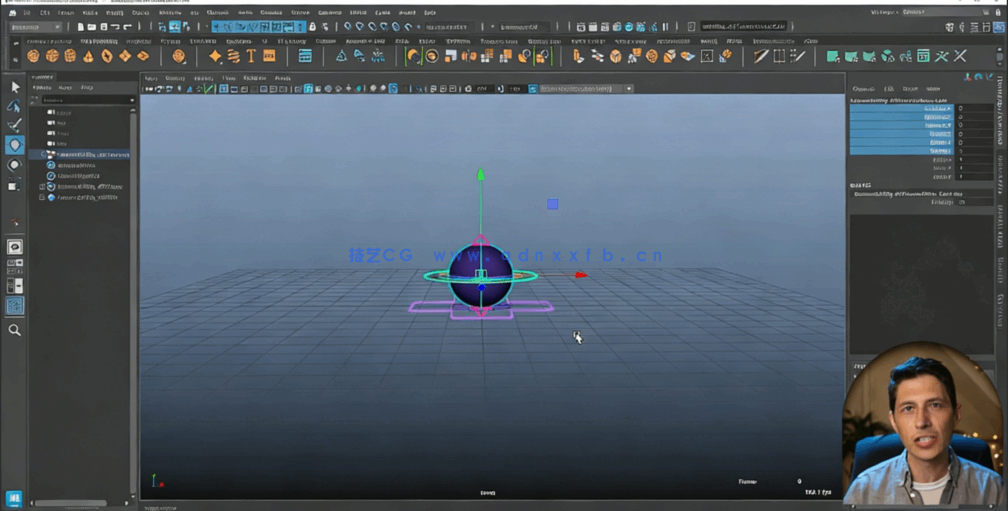Viewport: 1008px width, 511px height.
Task: Click the red X-axis translate arrow
Action: (x=580, y=275)
